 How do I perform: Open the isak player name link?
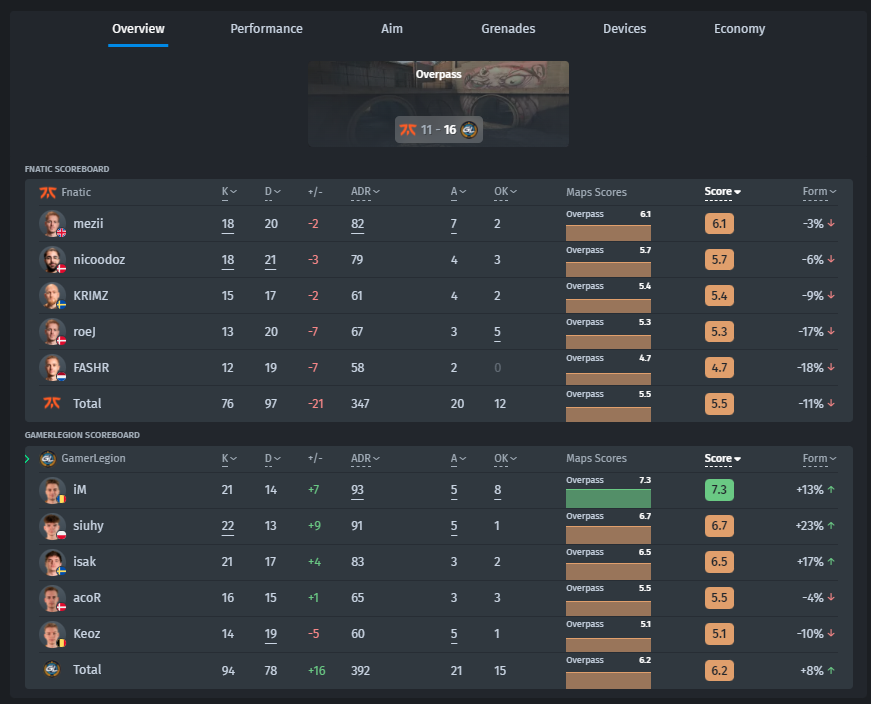click(x=84, y=562)
